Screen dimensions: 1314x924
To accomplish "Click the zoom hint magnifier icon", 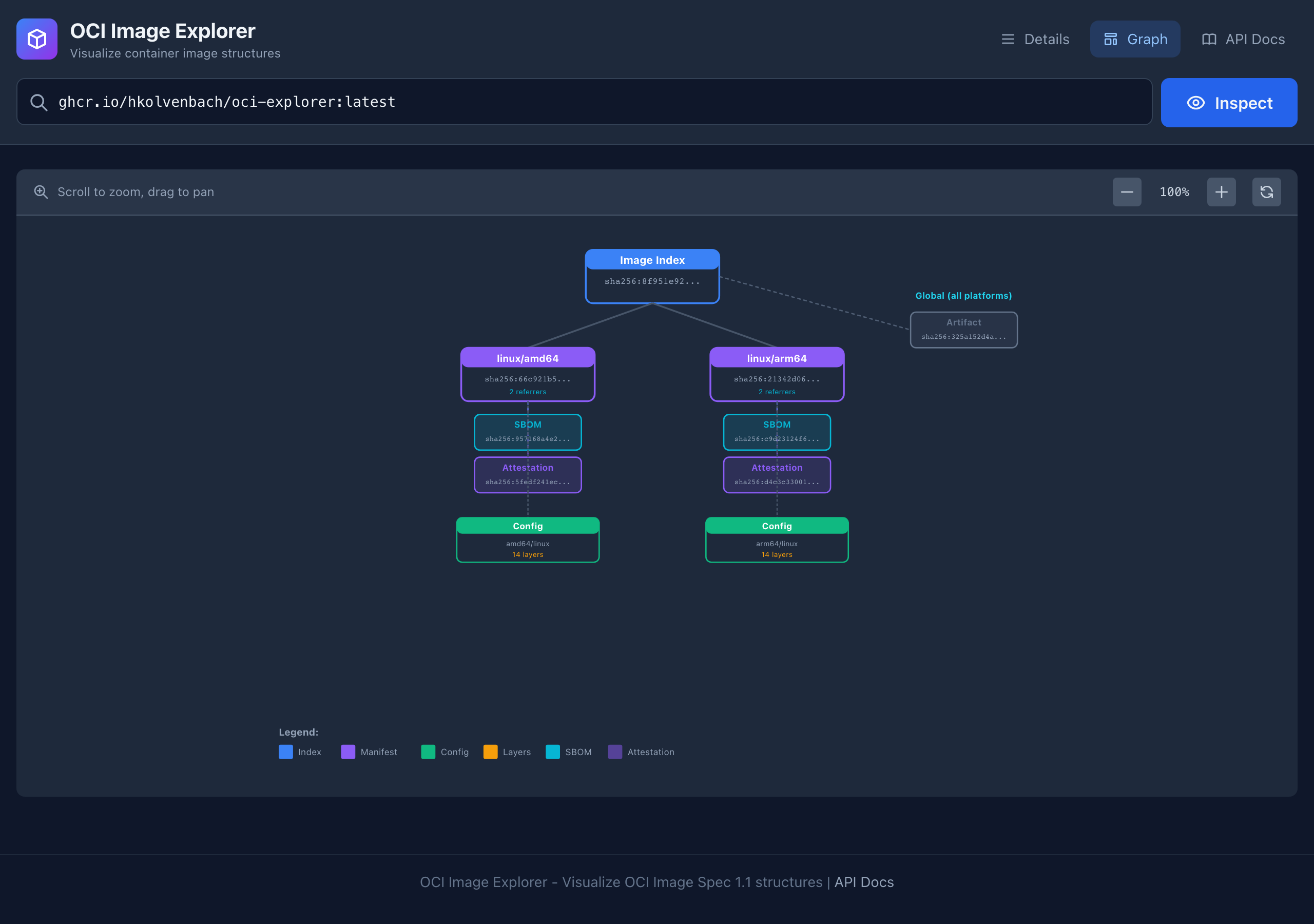I will 41,192.
